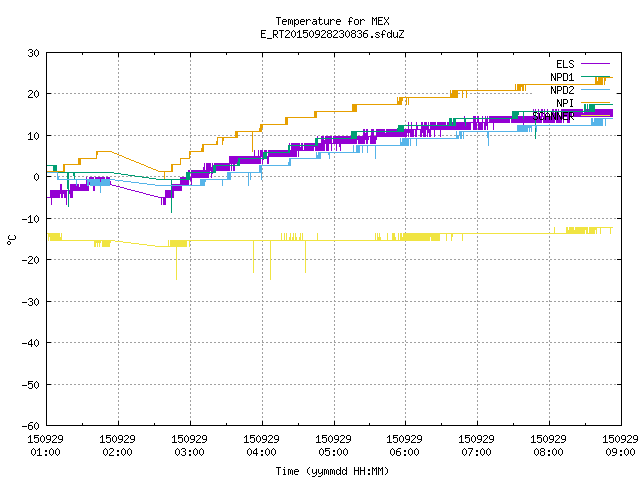Click the y-axis value 30
The image size is (640, 480).
[33, 53]
